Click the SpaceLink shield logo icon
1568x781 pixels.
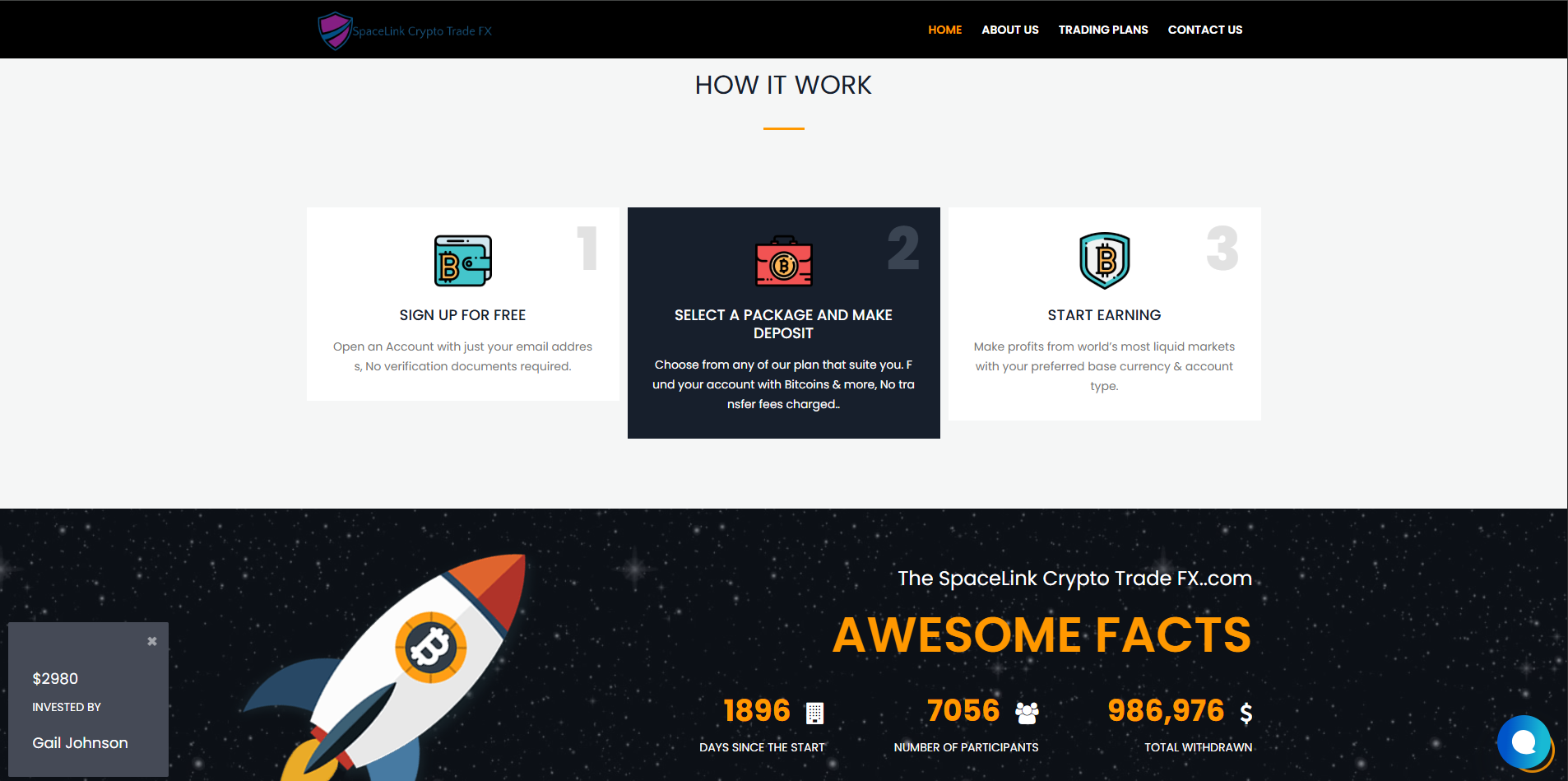(335, 30)
